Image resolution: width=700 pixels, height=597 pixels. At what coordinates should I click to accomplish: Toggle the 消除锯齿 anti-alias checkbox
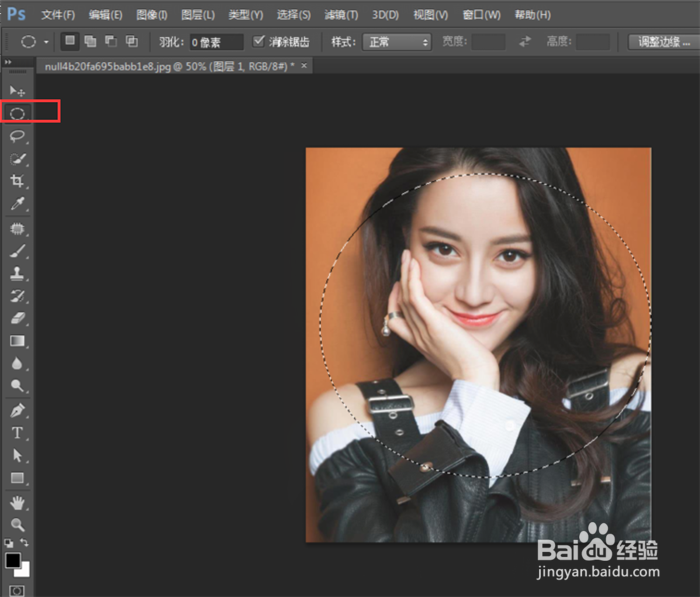(x=258, y=42)
